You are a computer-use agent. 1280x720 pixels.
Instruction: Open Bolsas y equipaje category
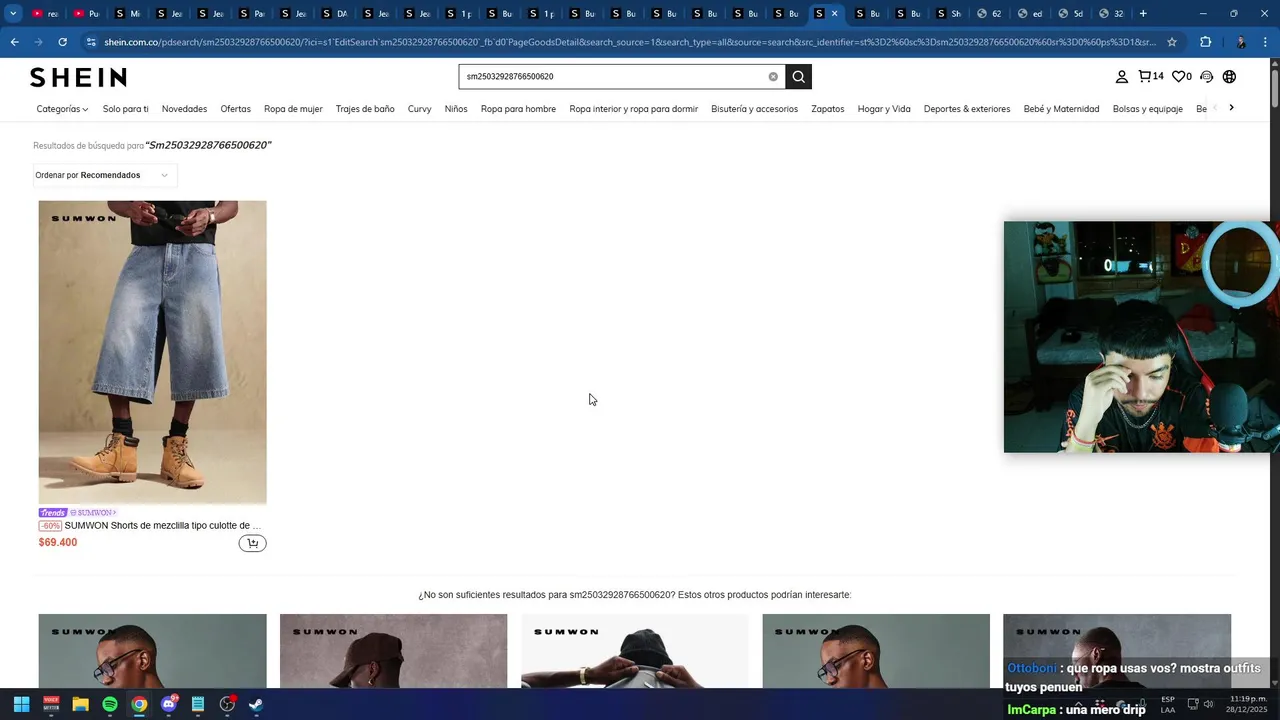click(x=1147, y=109)
